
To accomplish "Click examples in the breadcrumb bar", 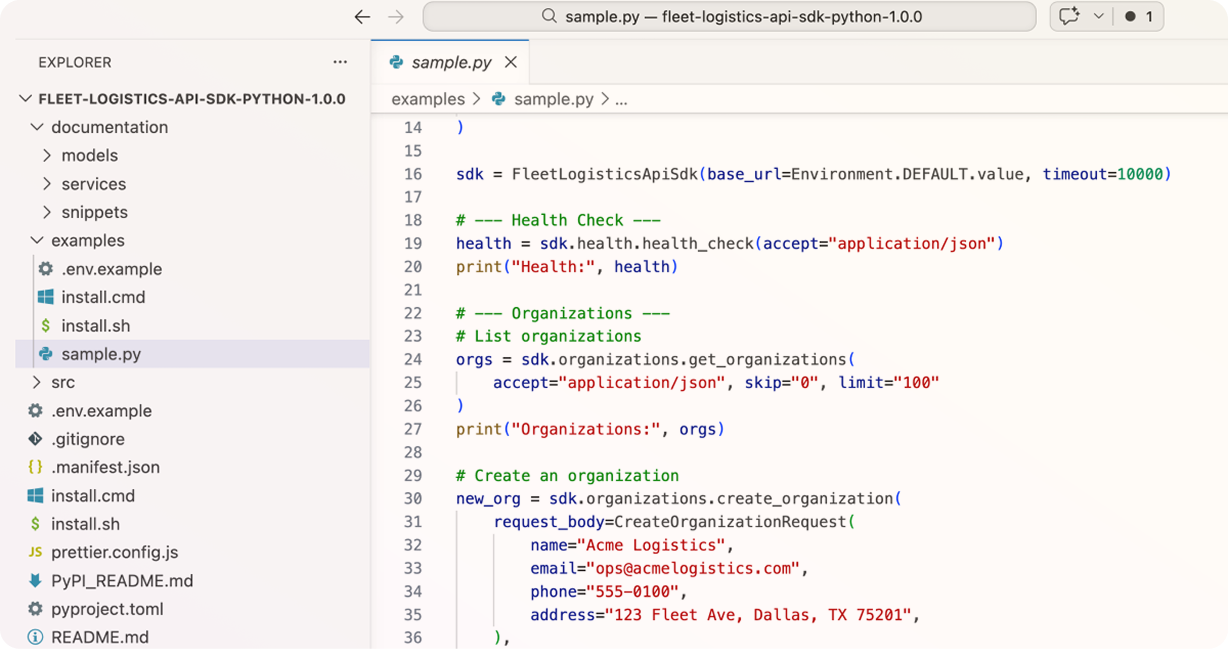I will pos(428,99).
